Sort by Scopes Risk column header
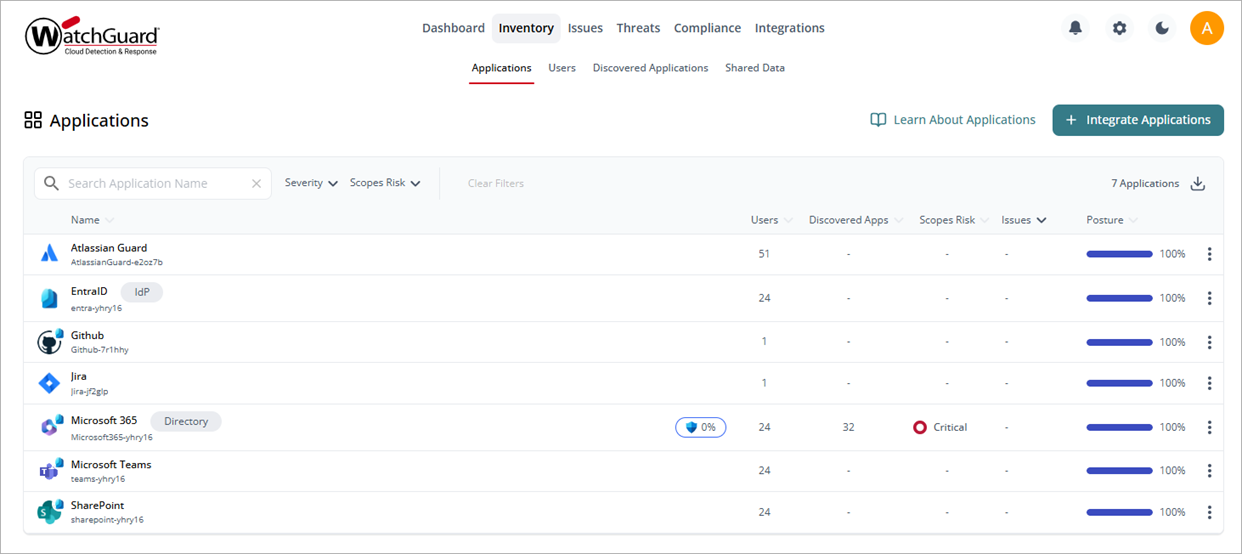 point(954,220)
